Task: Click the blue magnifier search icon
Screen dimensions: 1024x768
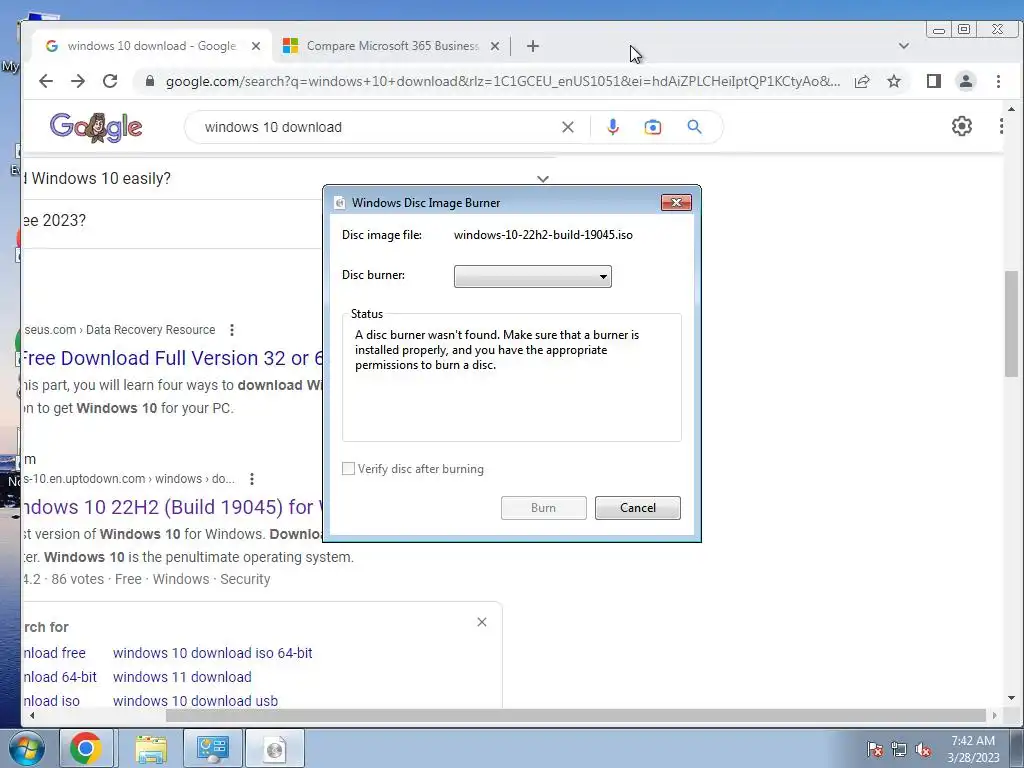Action: [x=694, y=127]
